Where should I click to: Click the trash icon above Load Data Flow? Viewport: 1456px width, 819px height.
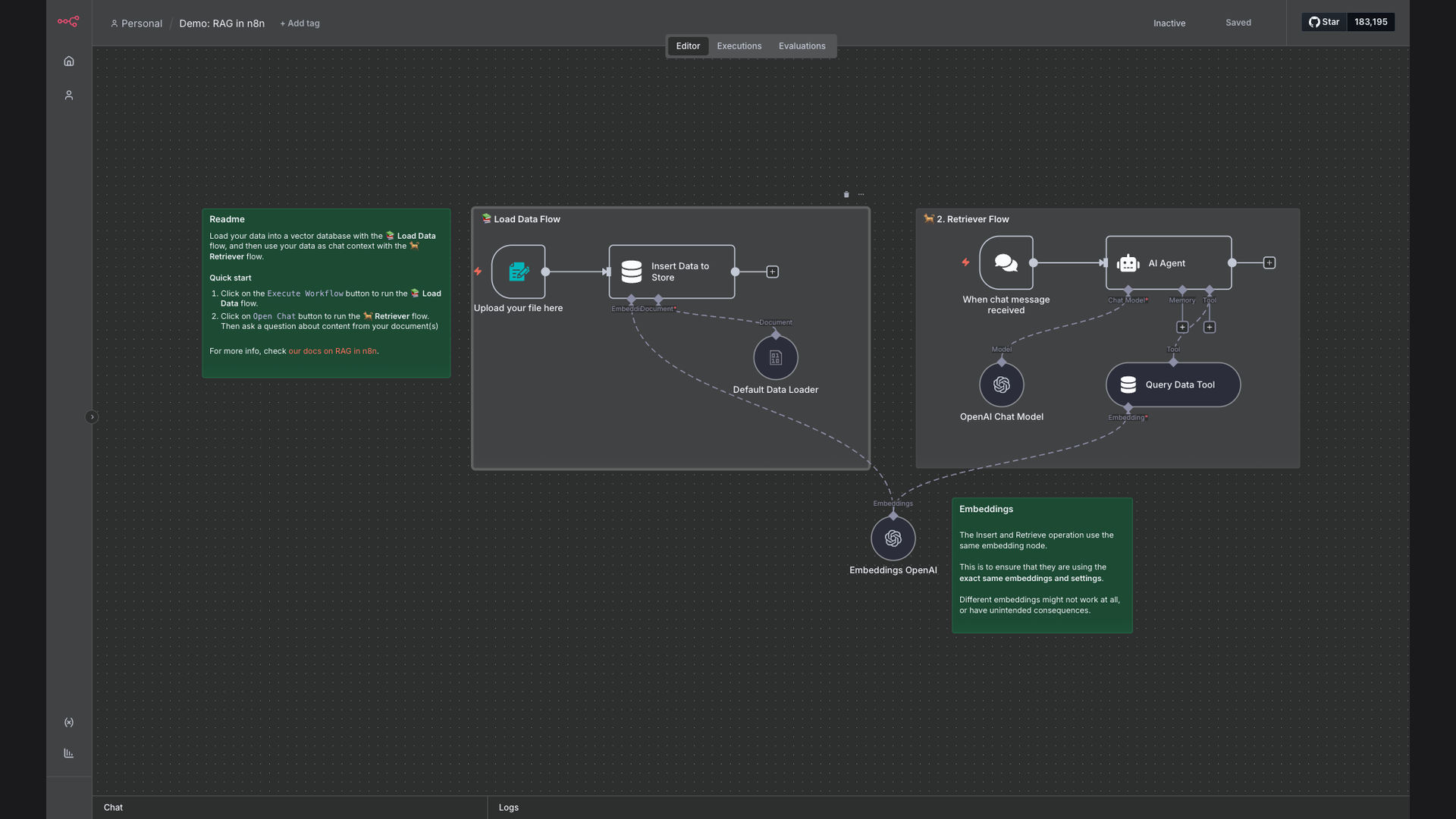pyautogui.click(x=846, y=194)
